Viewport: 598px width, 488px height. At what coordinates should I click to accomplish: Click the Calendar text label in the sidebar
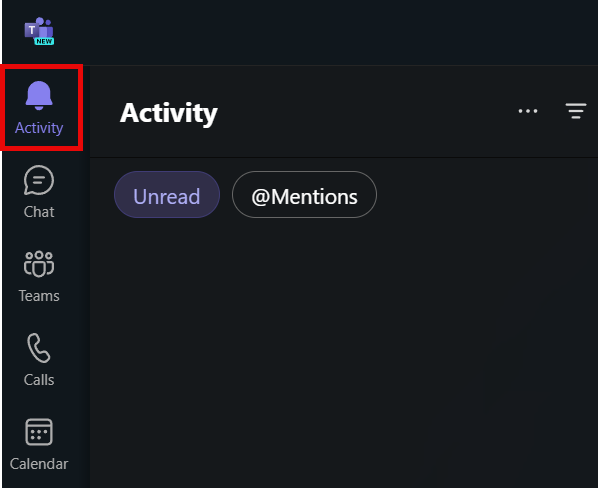[39, 464]
